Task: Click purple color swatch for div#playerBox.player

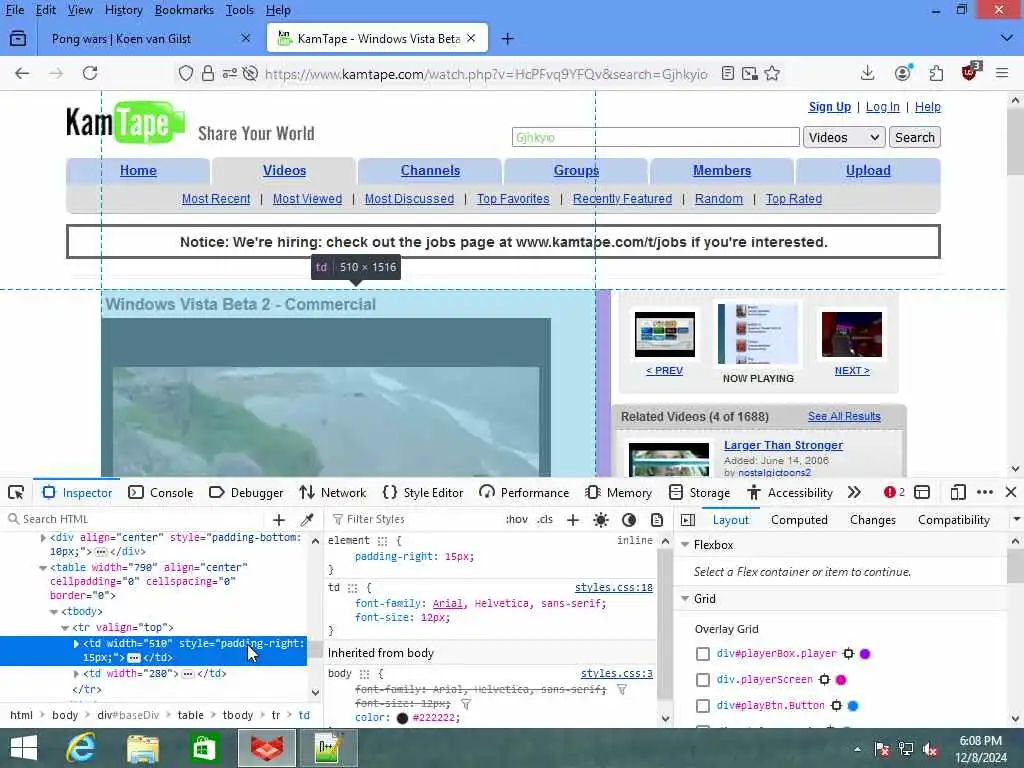Action: click(x=865, y=654)
